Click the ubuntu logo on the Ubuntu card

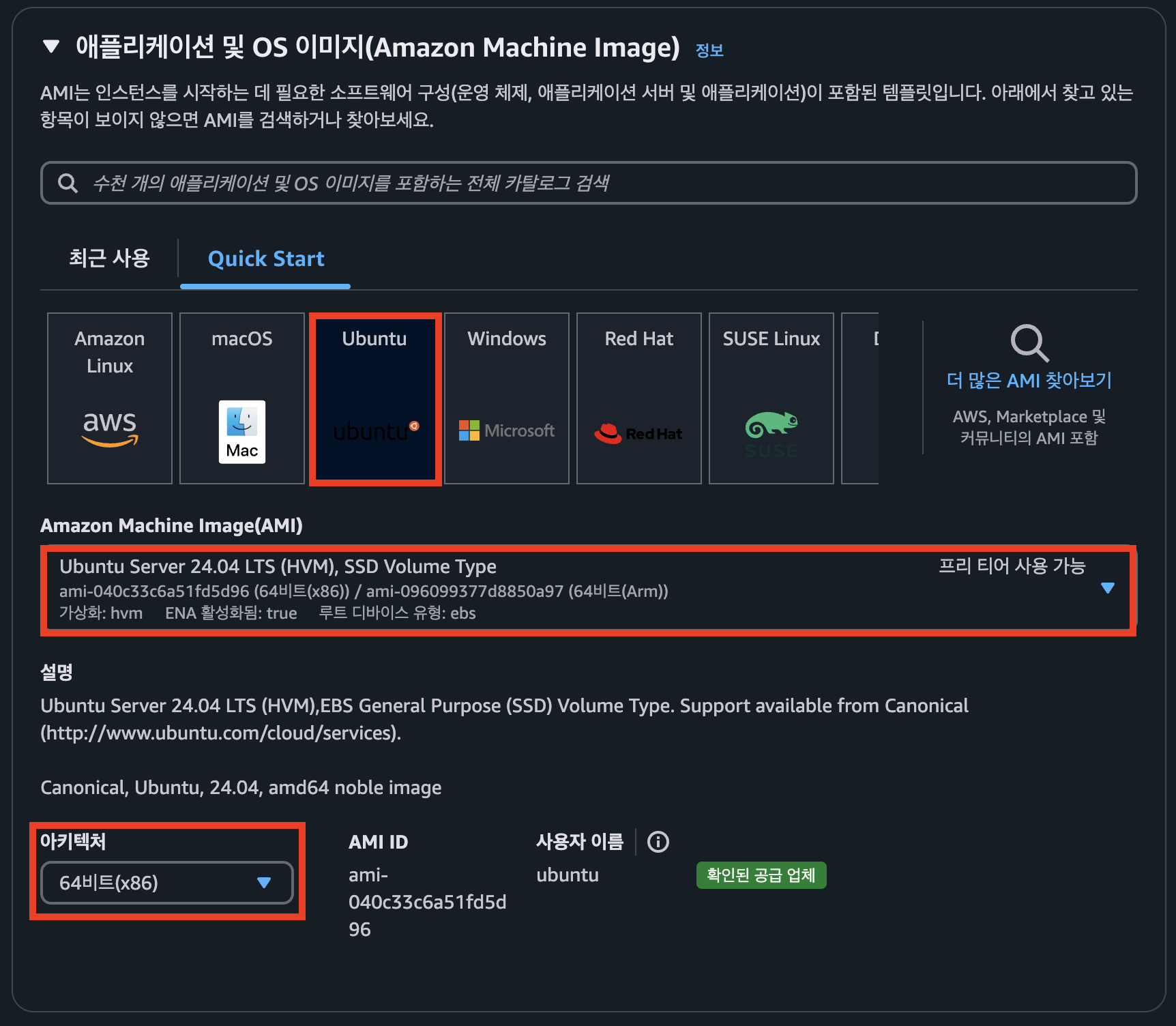click(x=376, y=430)
